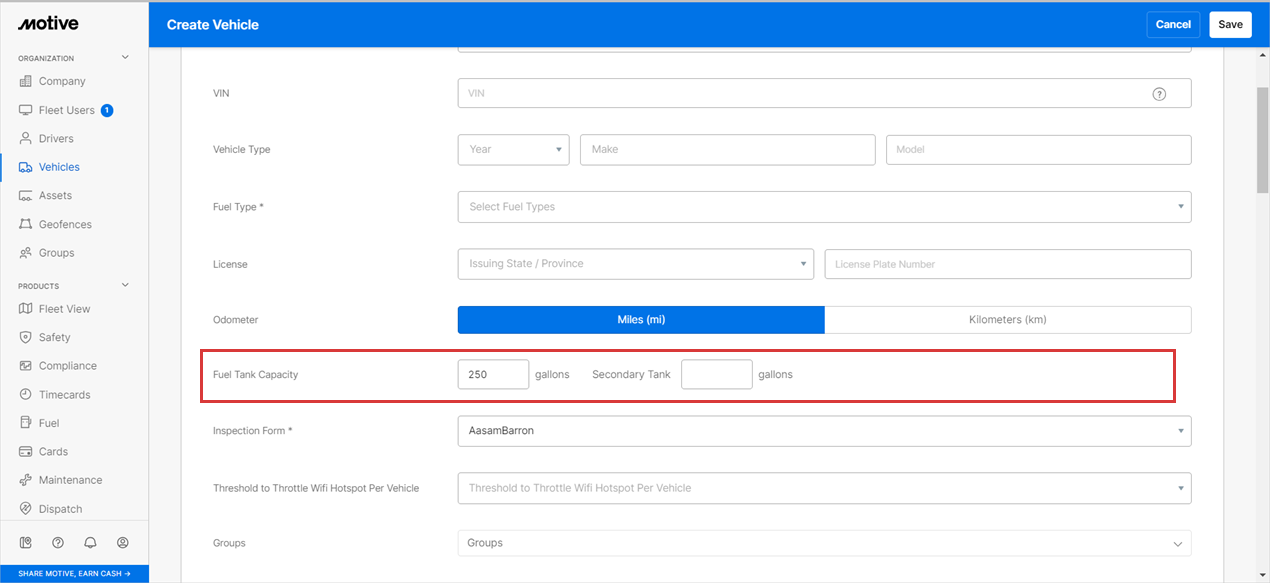This screenshot has width=1270, height=583.
Task: Click the Secondary Tank gallons field
Action: (x=716, y=375)
